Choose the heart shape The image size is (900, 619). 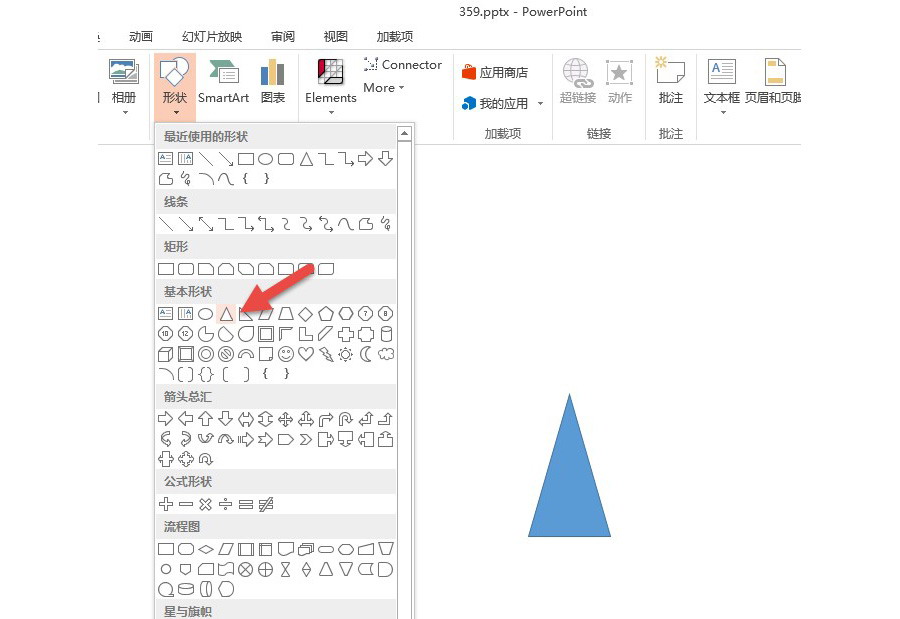click(x=306, y=354)
